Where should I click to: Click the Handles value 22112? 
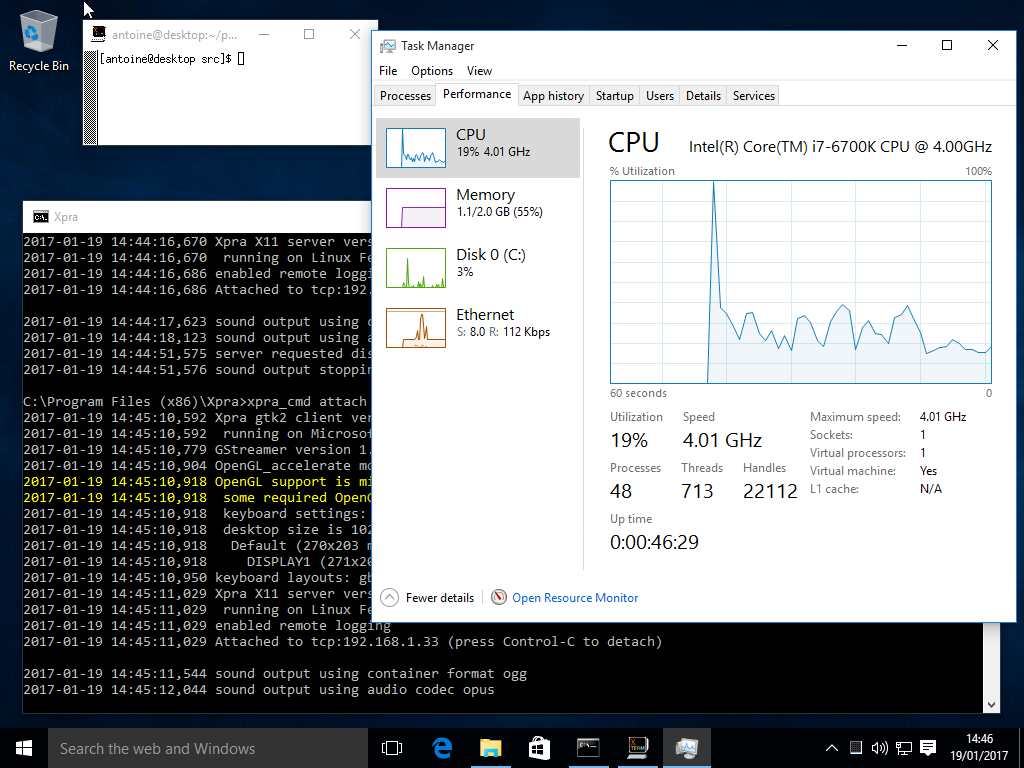[x=770, y=491]
